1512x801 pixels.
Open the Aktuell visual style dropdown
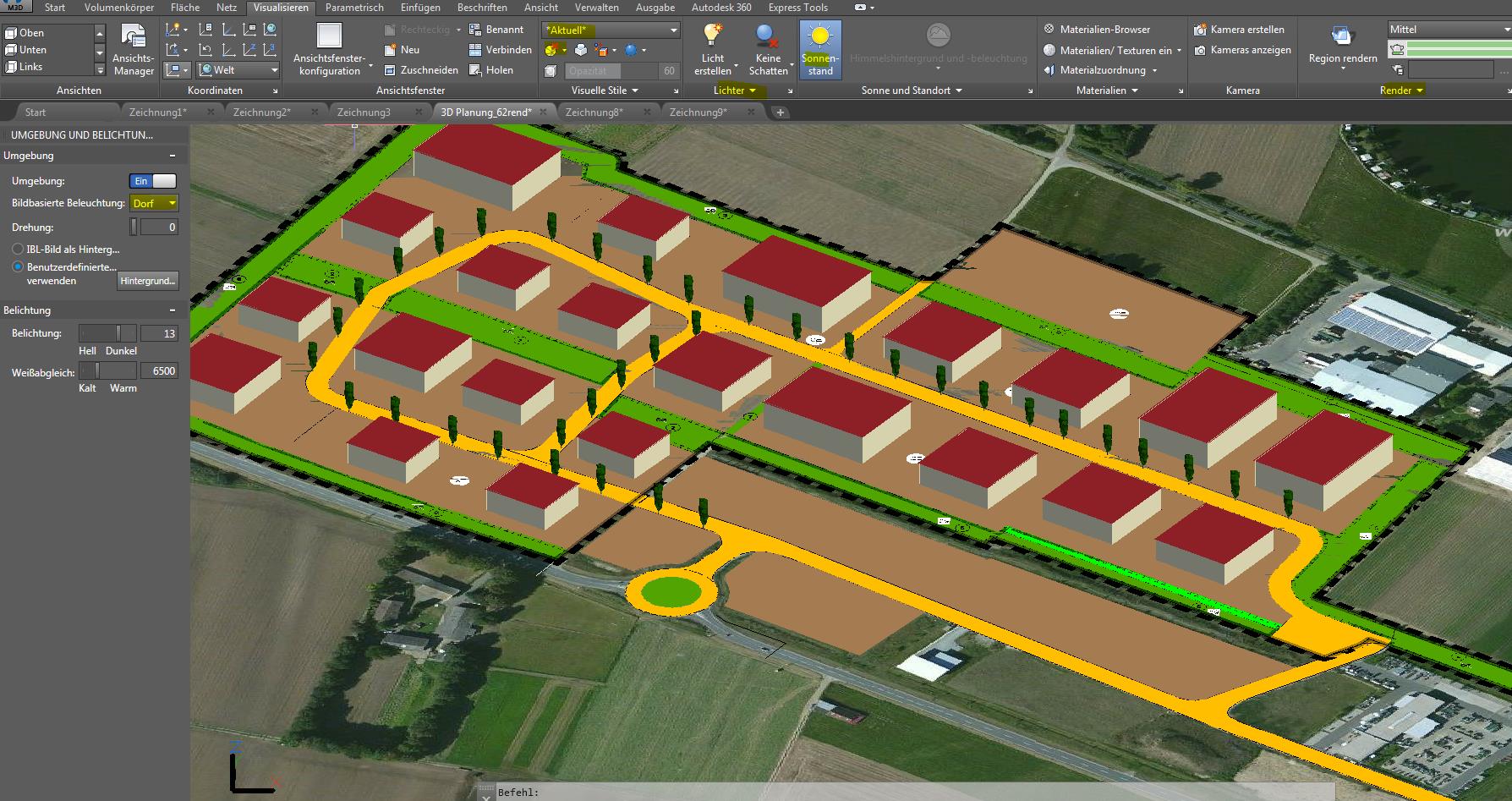[x=611, y=30]
